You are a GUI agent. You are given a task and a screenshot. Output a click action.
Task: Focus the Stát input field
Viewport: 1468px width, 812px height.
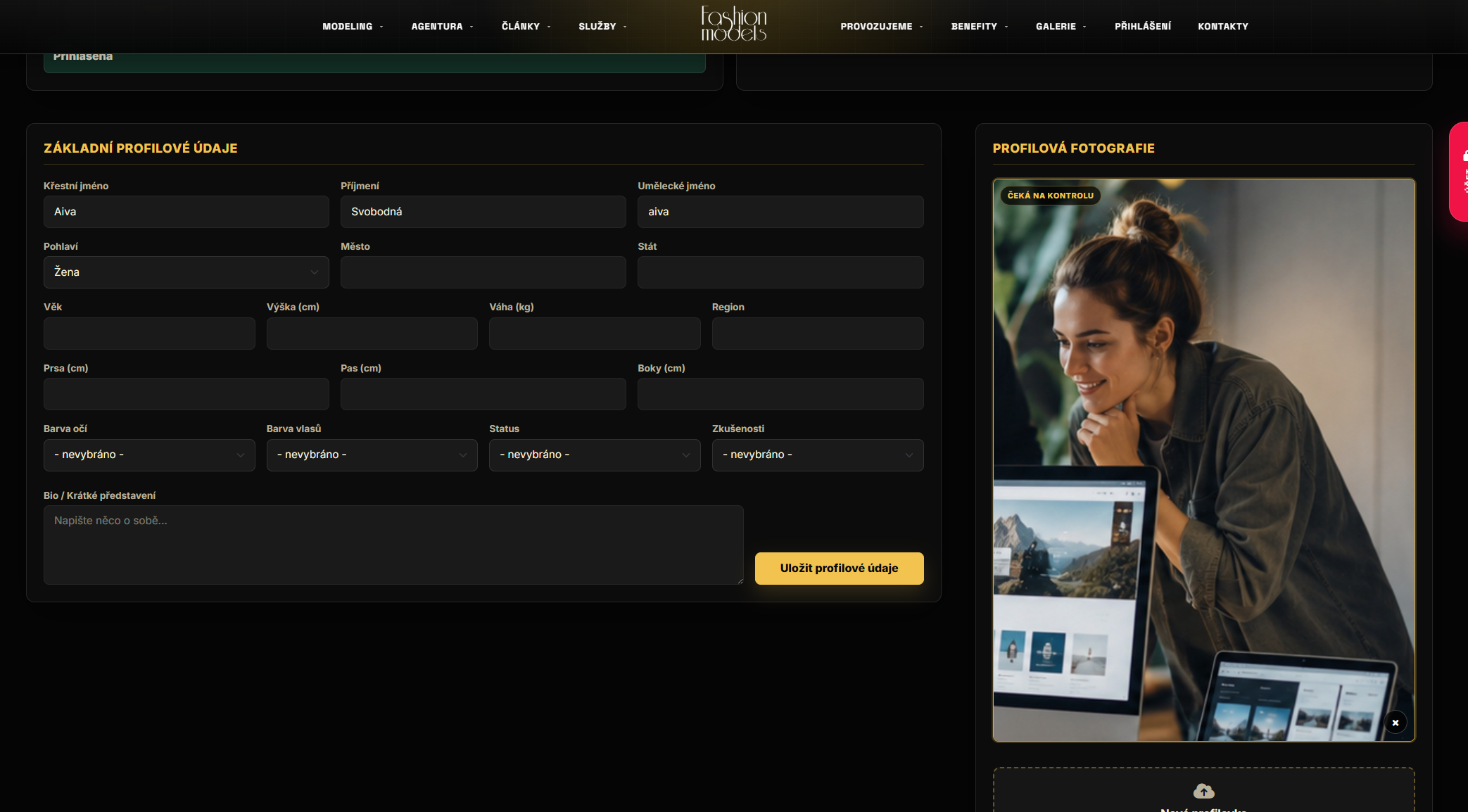780,272
